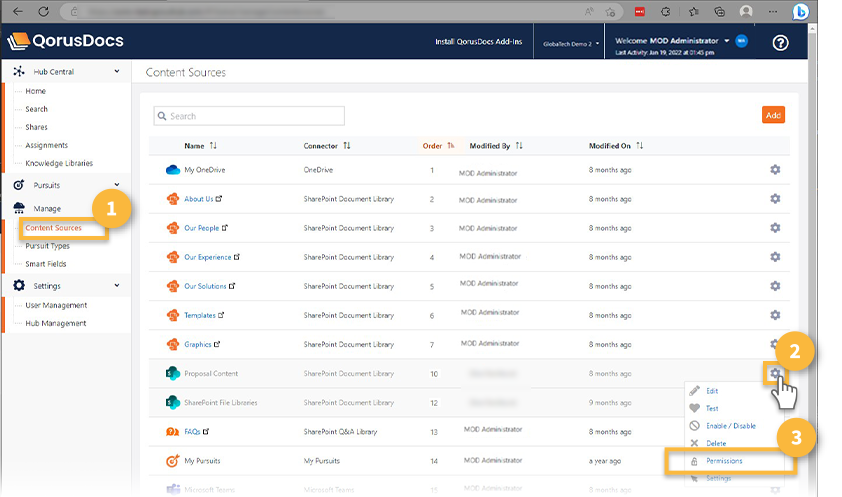Open external link icon beside Templates
The height and width of the screenshot is (497, 842).
tap(221, 315)
